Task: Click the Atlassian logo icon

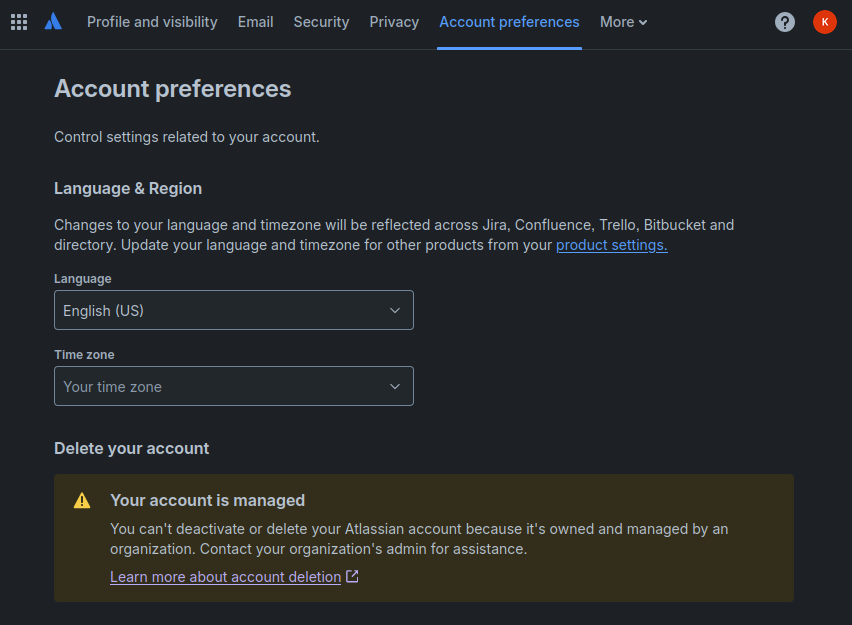Action: (53, 22)
